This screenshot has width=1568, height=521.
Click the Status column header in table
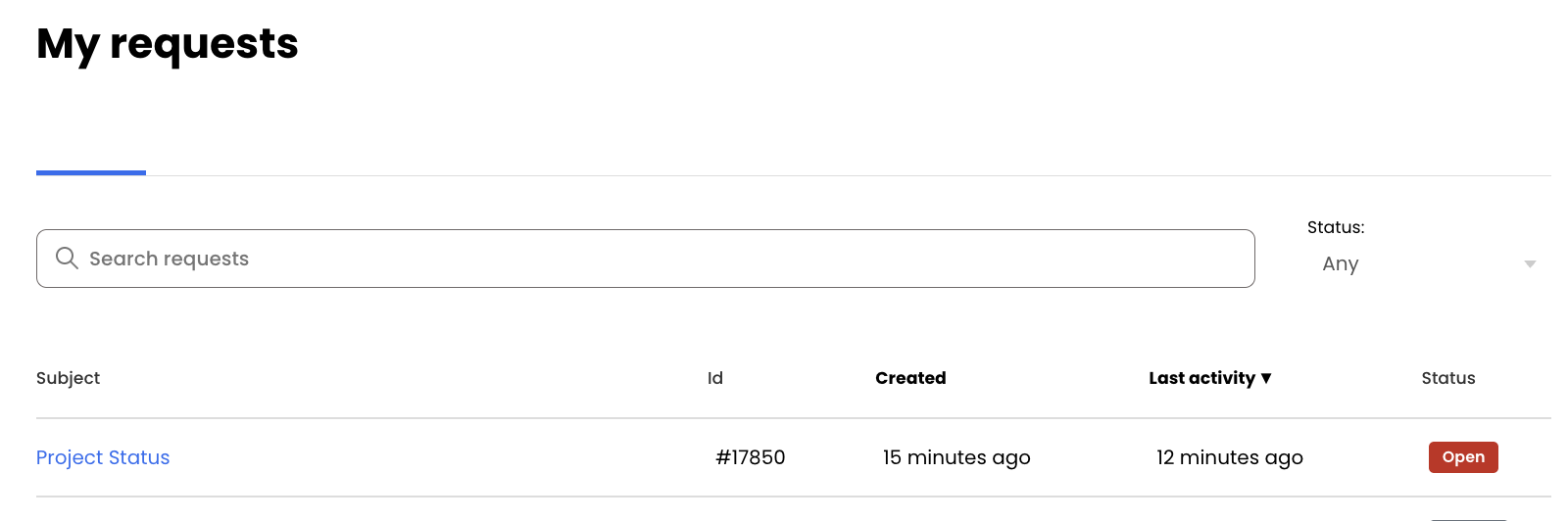tap(1447, 378)
